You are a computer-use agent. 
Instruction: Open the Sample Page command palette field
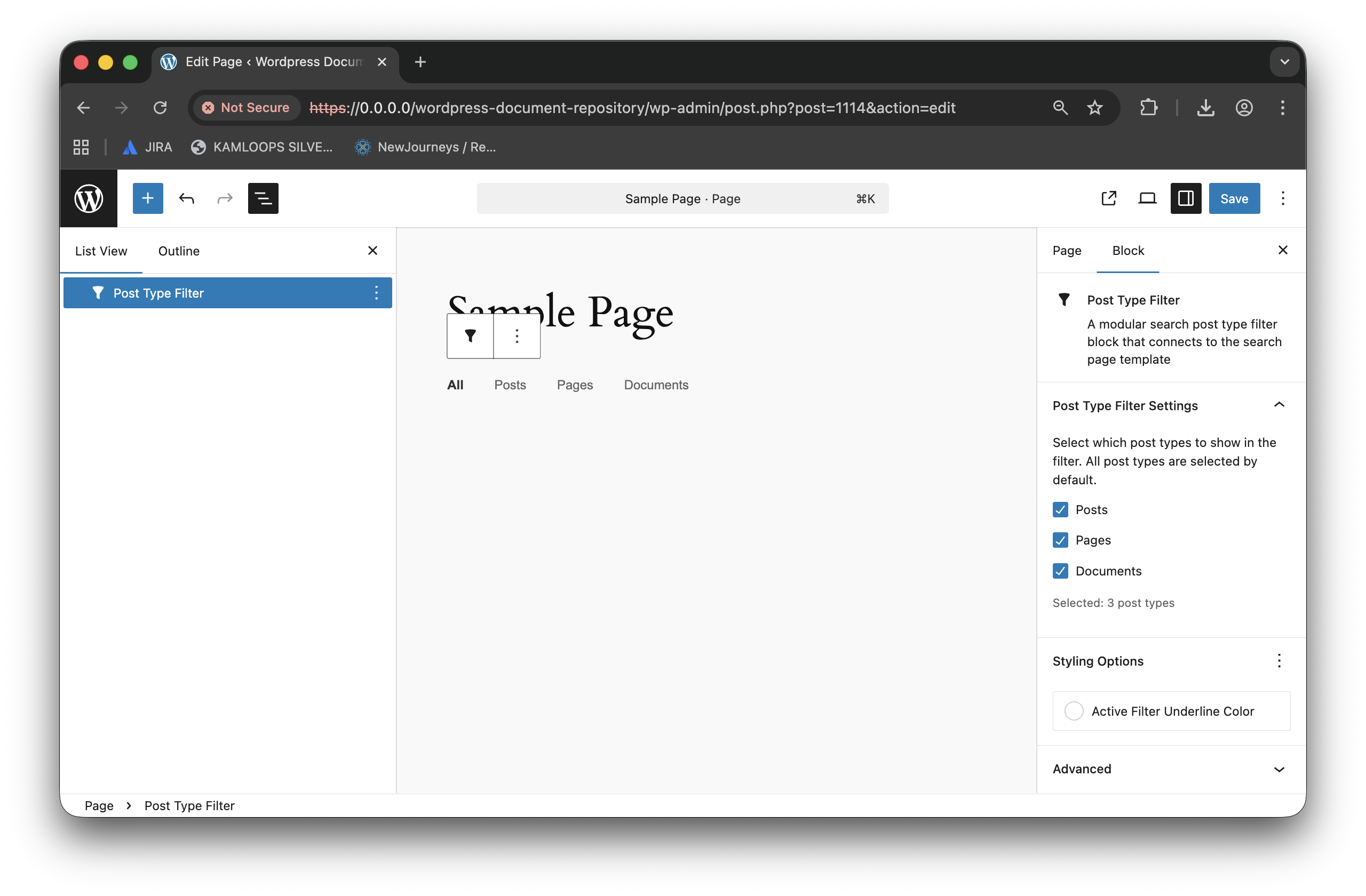click(682, 198)
